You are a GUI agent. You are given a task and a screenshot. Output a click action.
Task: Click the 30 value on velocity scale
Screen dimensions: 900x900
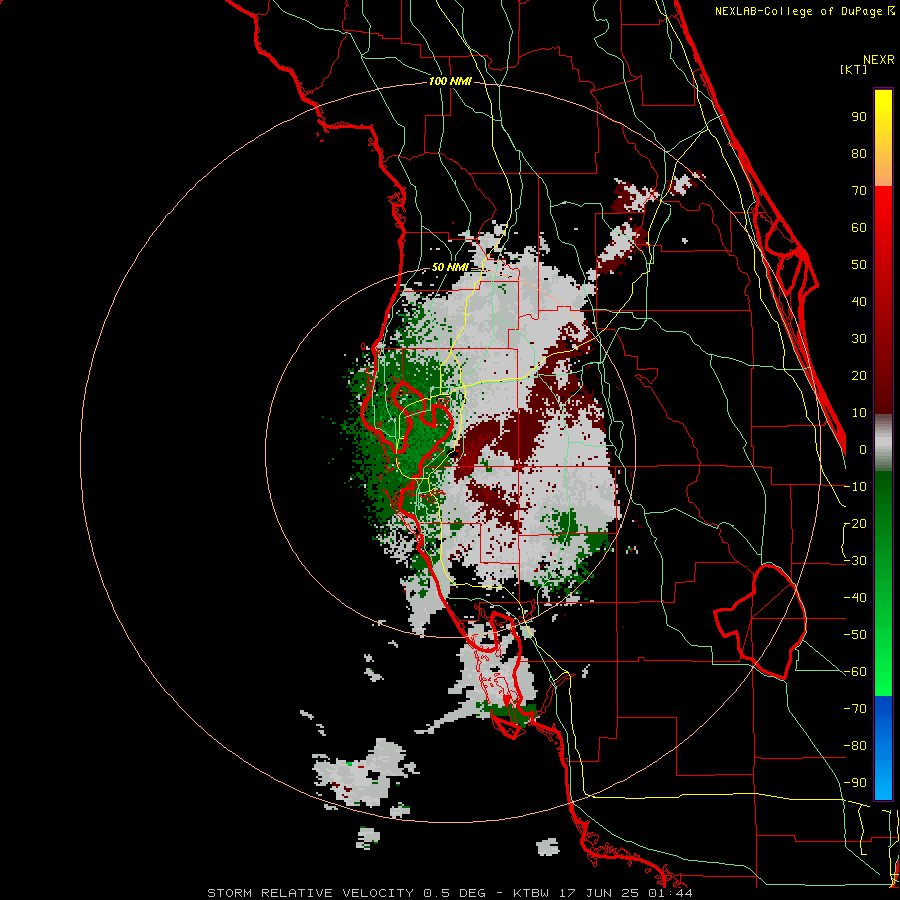coord(859,339)
